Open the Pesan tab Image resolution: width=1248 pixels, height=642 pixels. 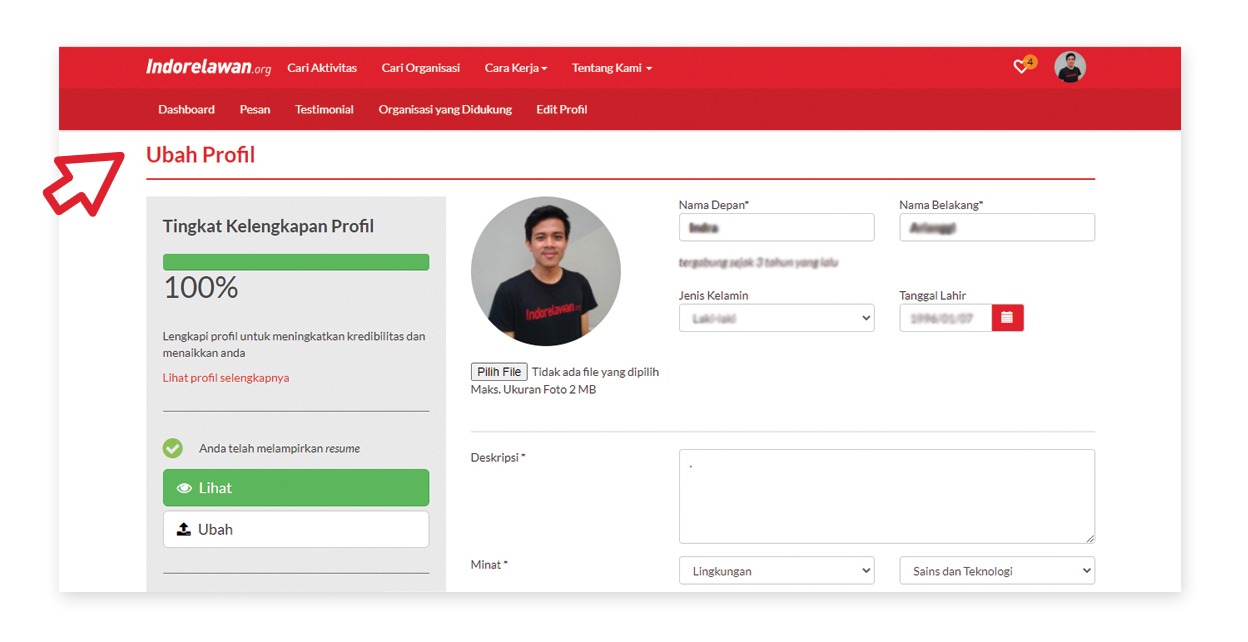point(255,110)
